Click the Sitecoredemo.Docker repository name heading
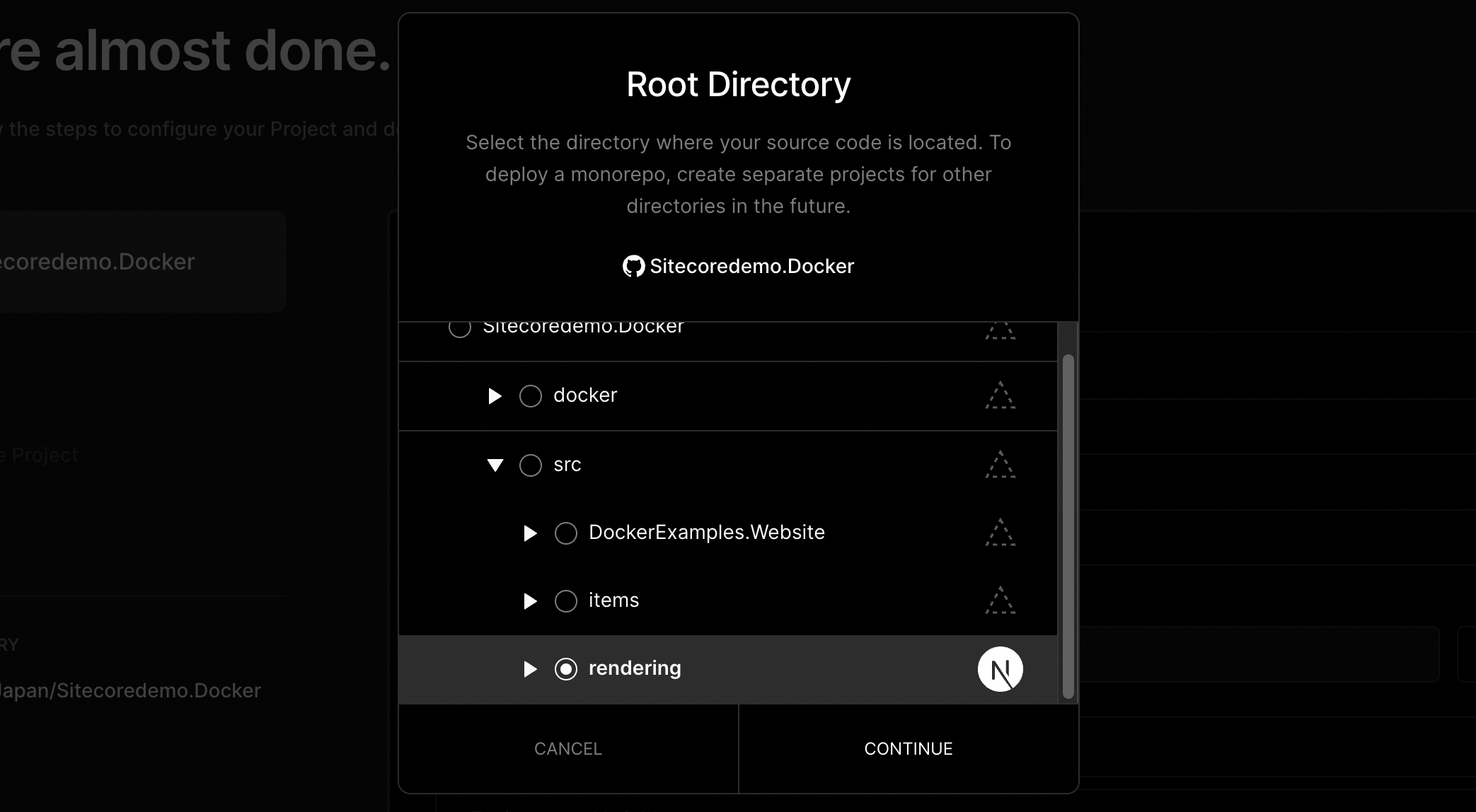1476x812 pixels. pos(751,266)
